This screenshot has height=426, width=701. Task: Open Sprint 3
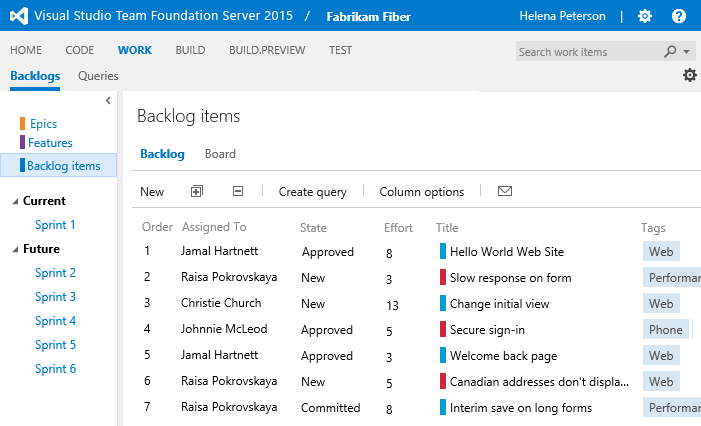[55, 297]
